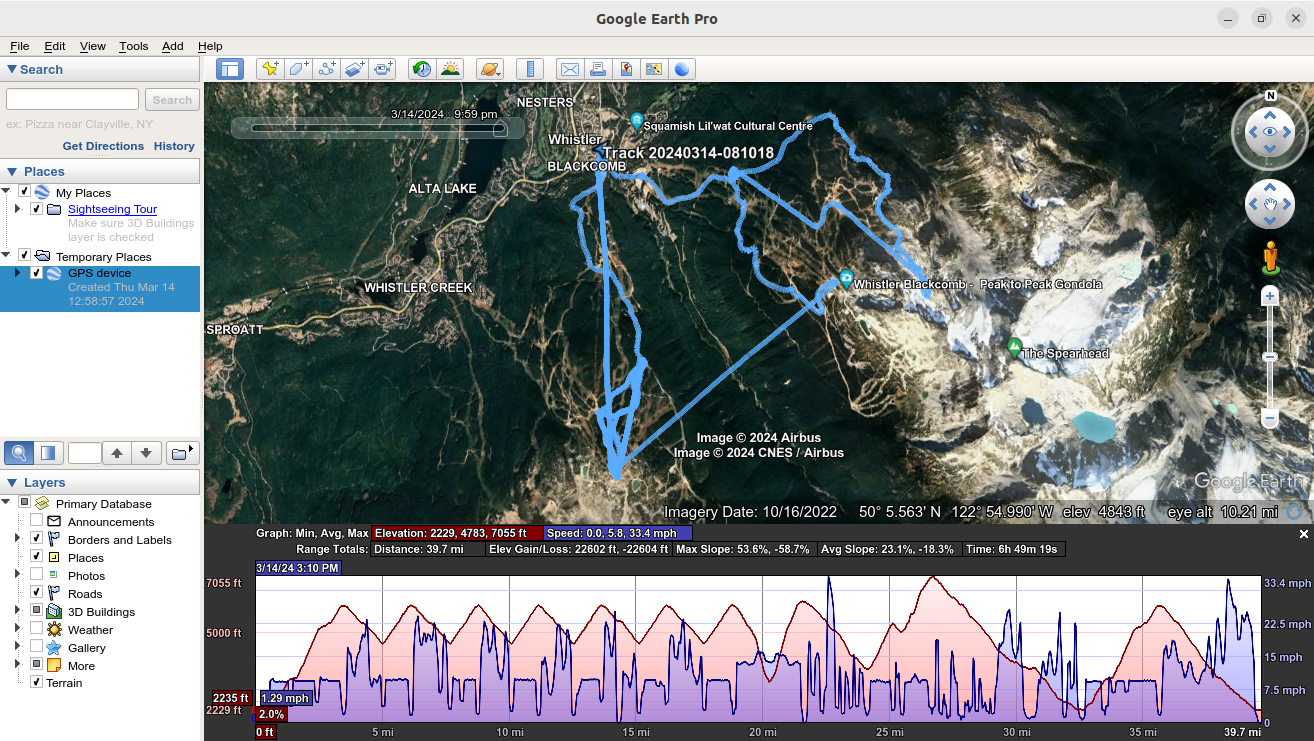Enable the Photos layer checkbox

(x=37, y=575)
